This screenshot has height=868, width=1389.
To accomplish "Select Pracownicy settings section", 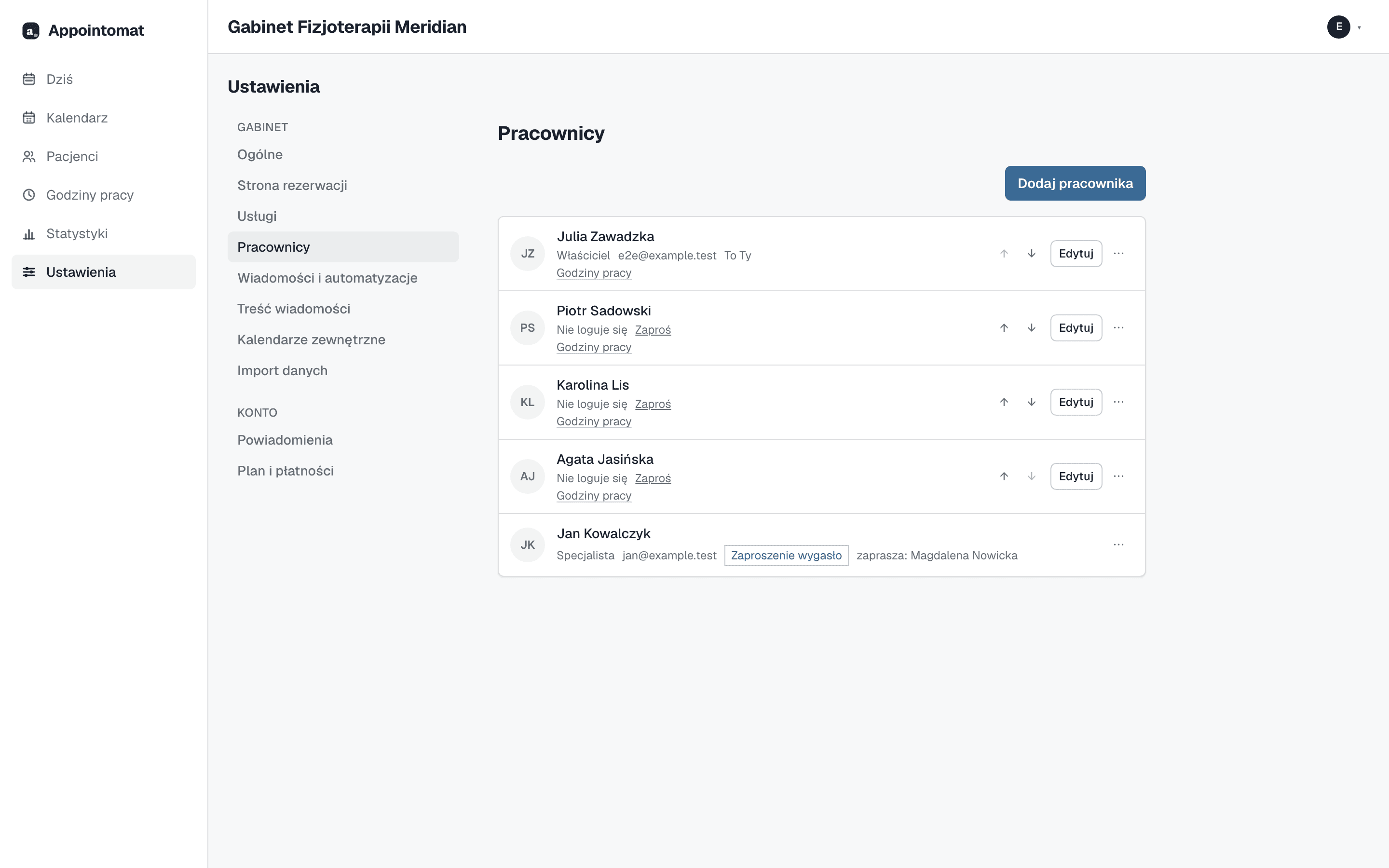I will [x=343, y=247].
